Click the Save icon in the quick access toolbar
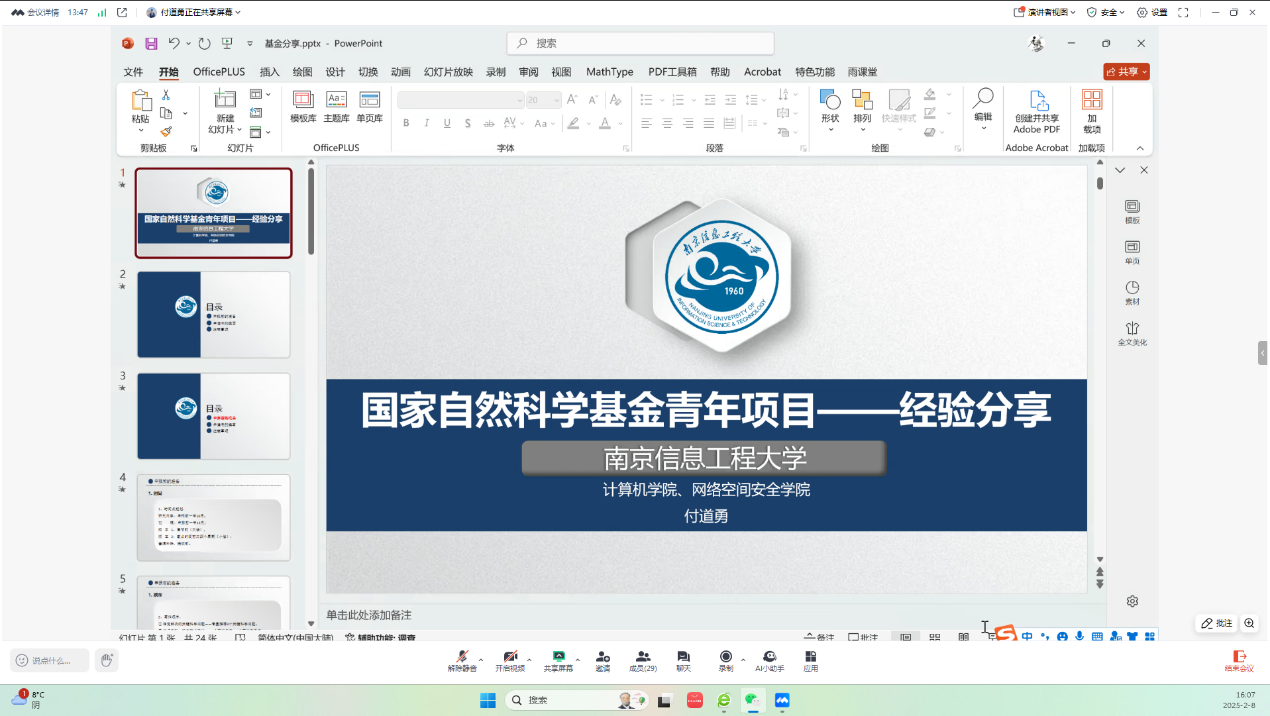 pyautogui.click(x=151, y=43)
